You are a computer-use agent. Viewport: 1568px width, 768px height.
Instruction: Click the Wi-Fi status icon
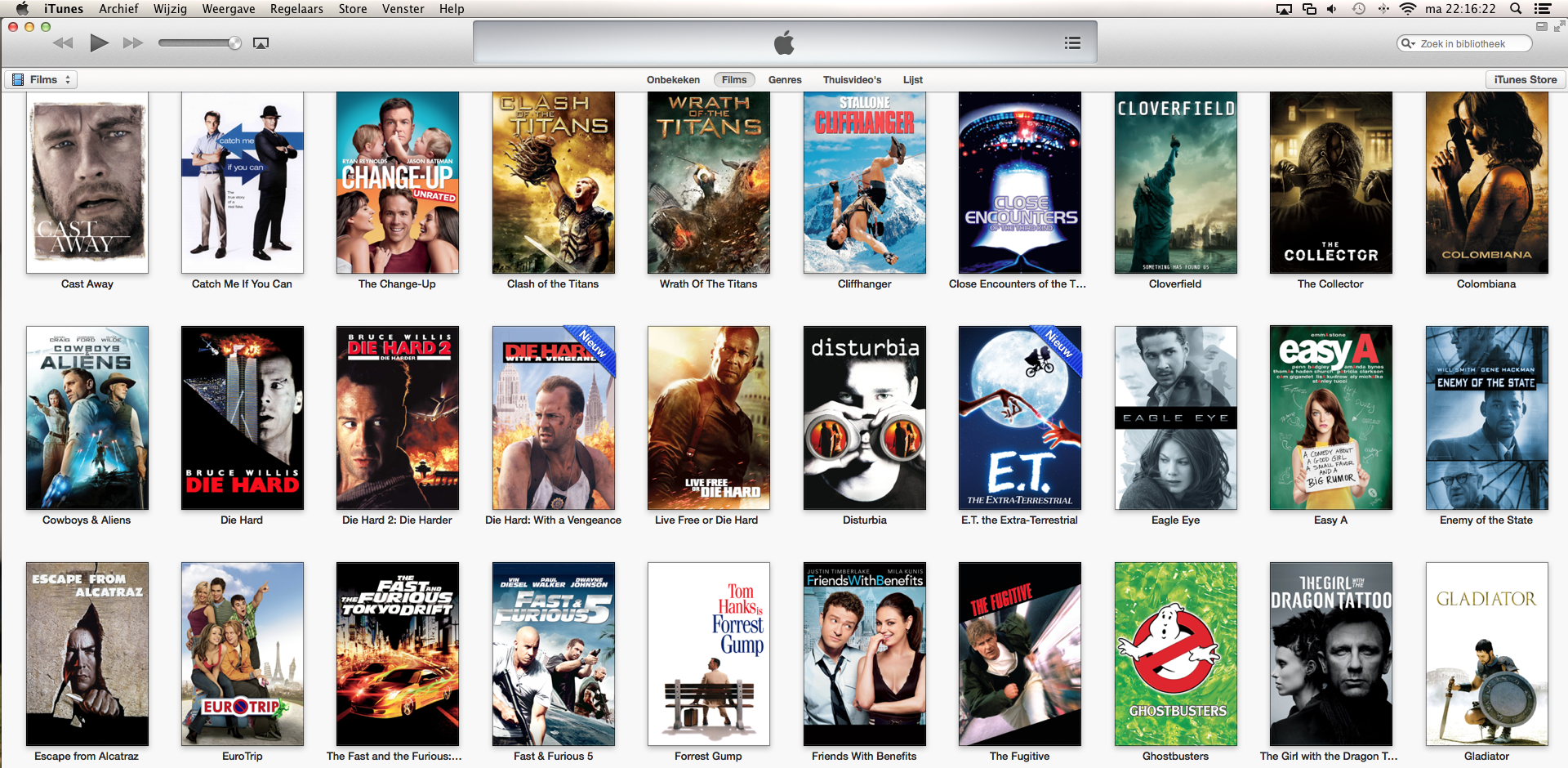1407,9
